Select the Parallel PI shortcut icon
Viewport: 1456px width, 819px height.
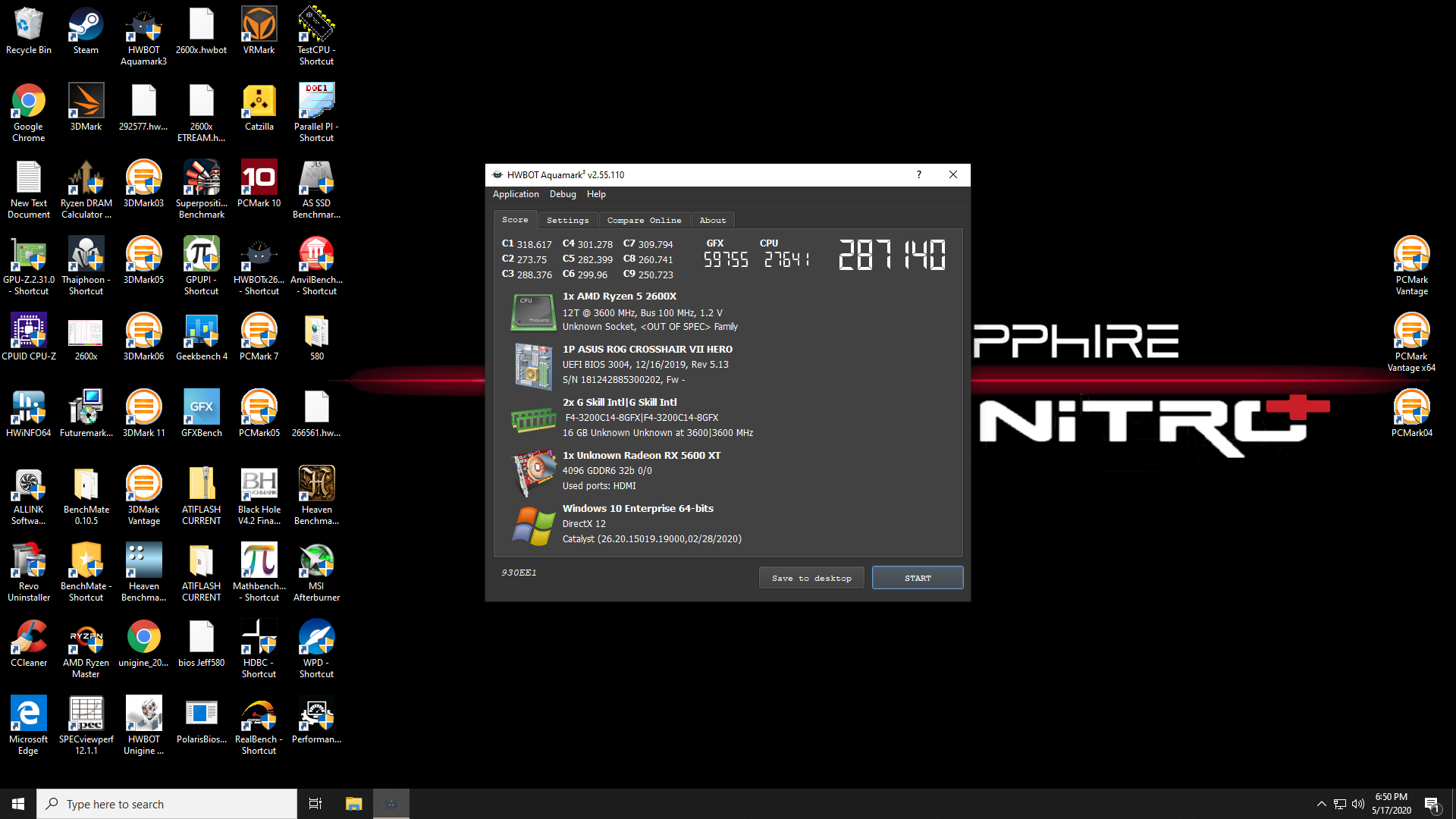[x=316, y=113]
